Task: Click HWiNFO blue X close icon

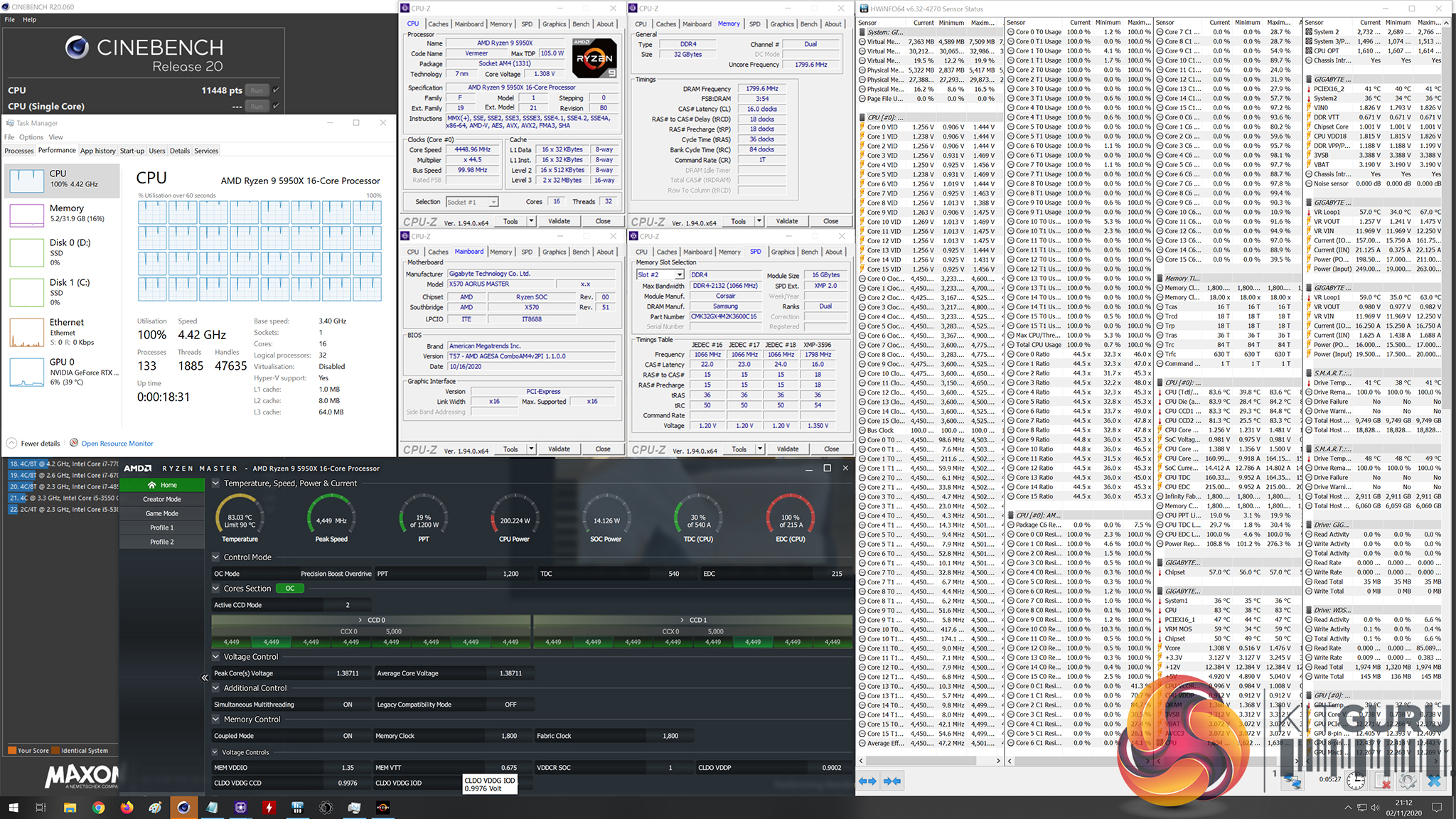Action: pyautogui.click(x=1434, y=782)
